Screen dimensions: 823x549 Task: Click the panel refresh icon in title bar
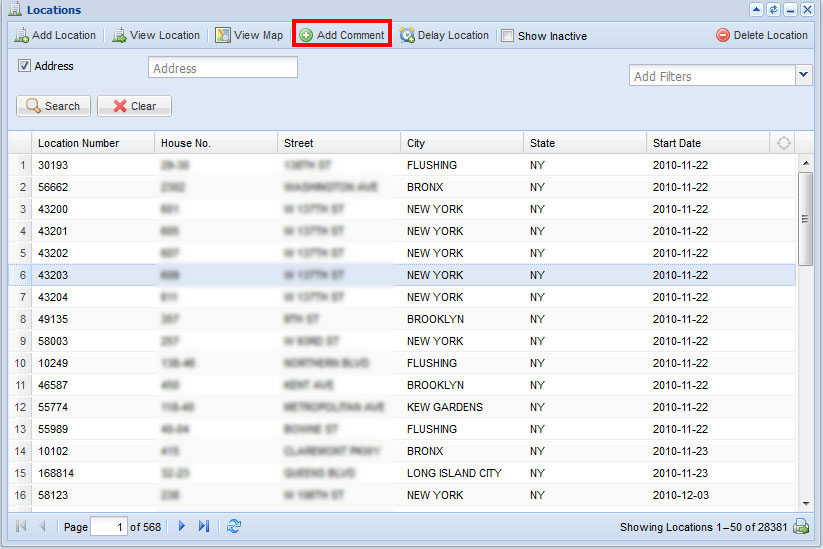tap(773, 9)
